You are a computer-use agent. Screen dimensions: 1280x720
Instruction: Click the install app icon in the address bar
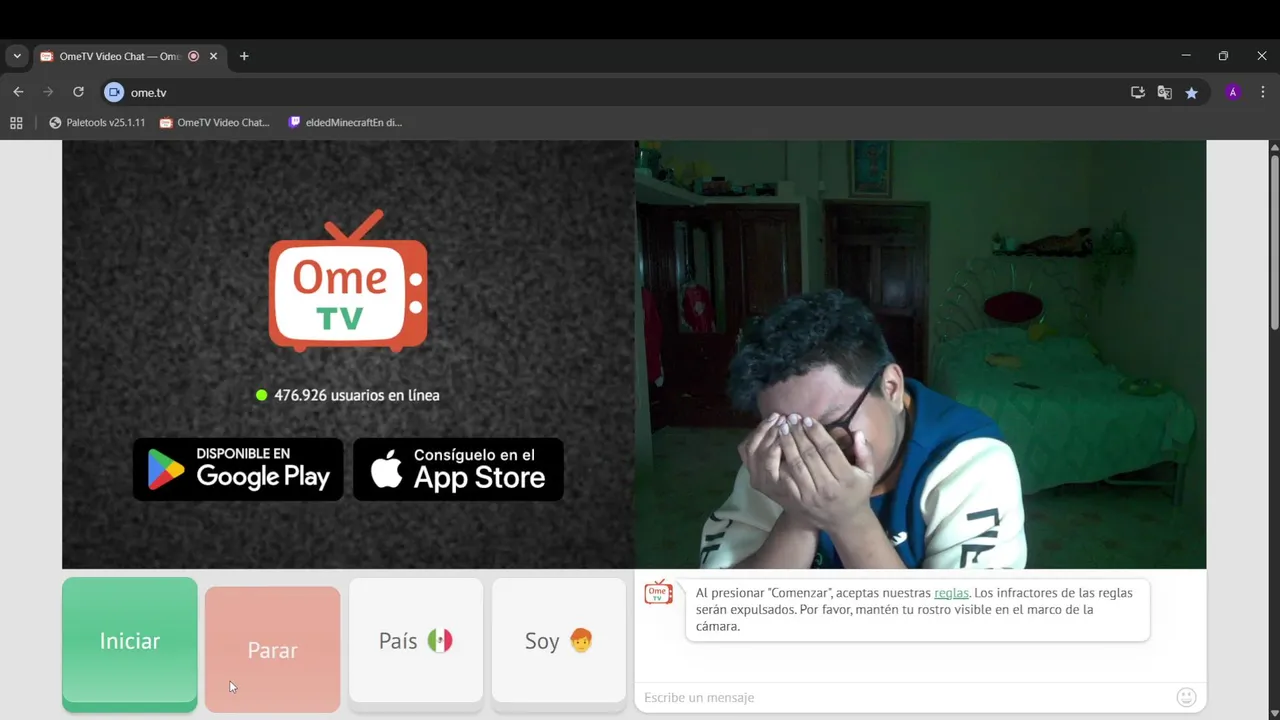click(x=1138, y=92)
